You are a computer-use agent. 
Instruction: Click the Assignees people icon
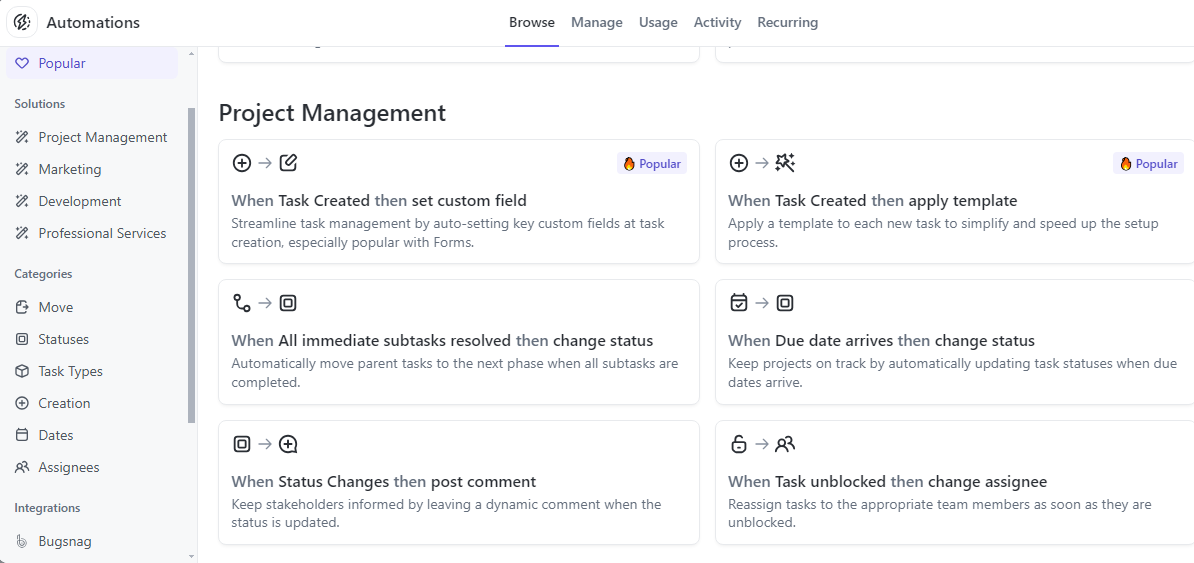coord(22,467)
